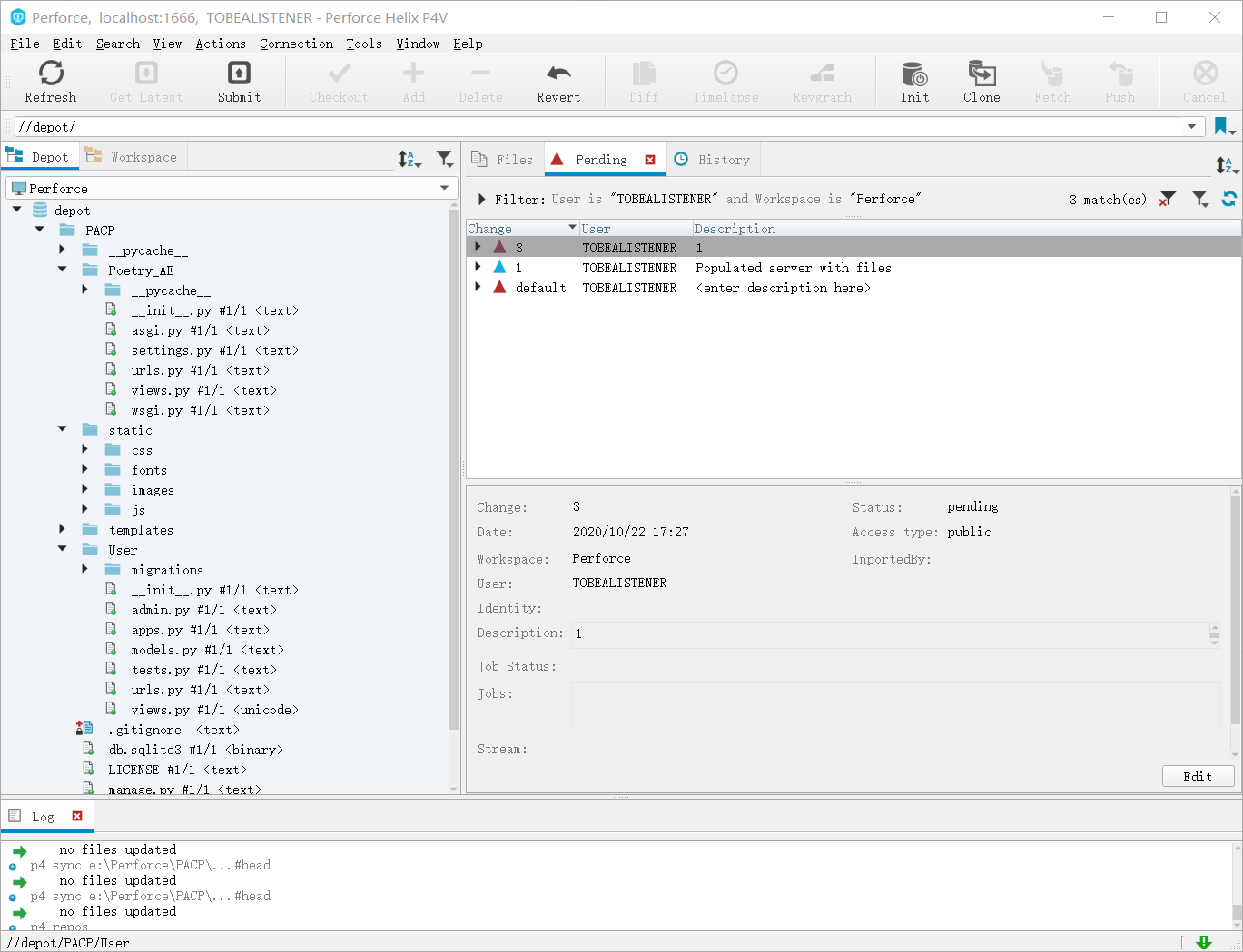Image resolution: width=1243 pixels, height=952 pixels.
Task: Open the sort icon at right of tab bar
Action: (1226, 165)
